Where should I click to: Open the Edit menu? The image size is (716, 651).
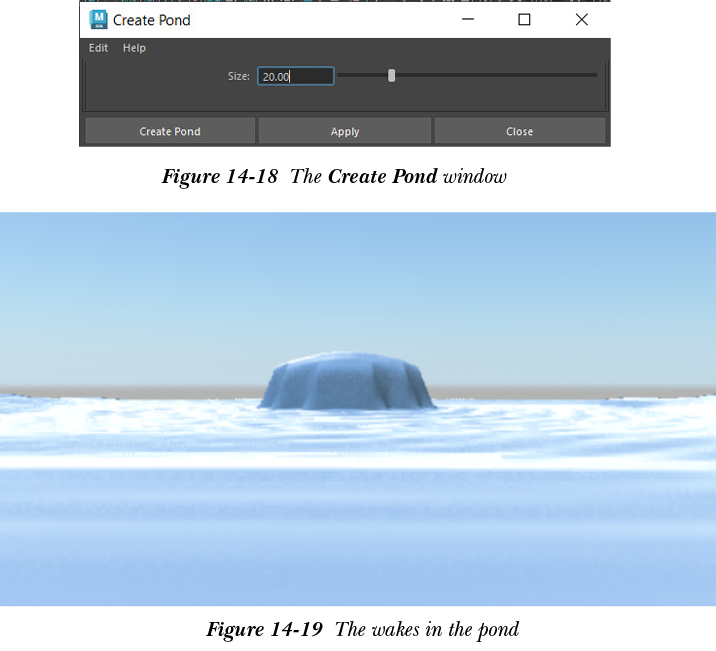coord(98,48)
